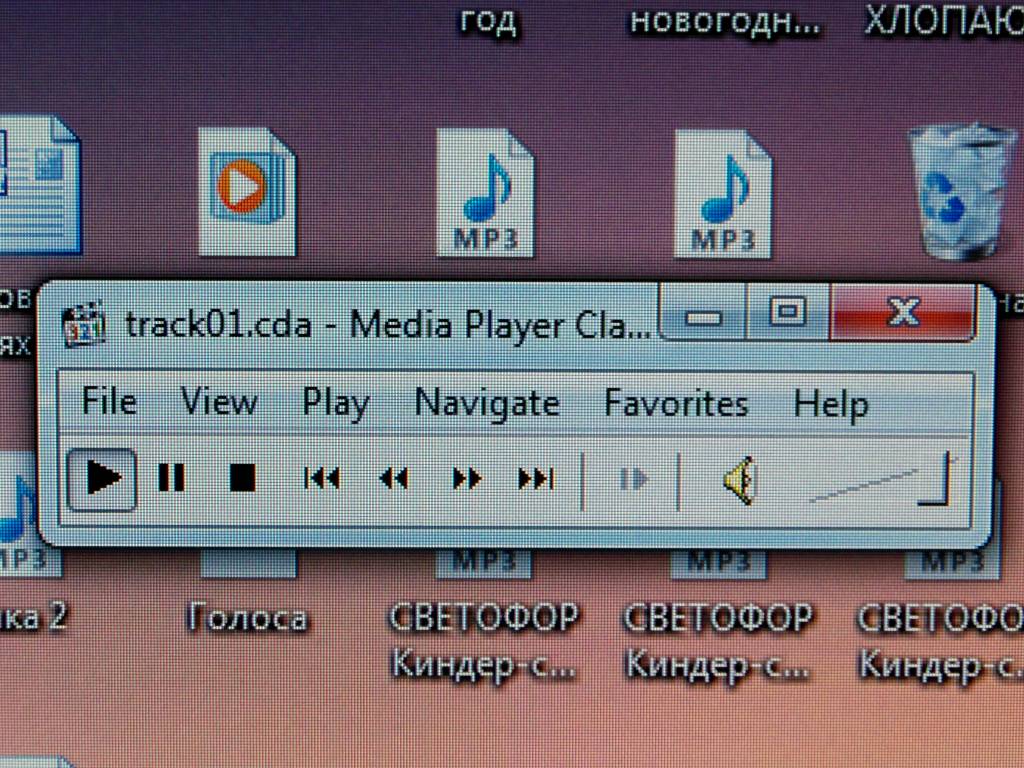Screen dimensions: 1024x768
Task: Select the document icon at the left desktop edge
Action: [39, 185]
